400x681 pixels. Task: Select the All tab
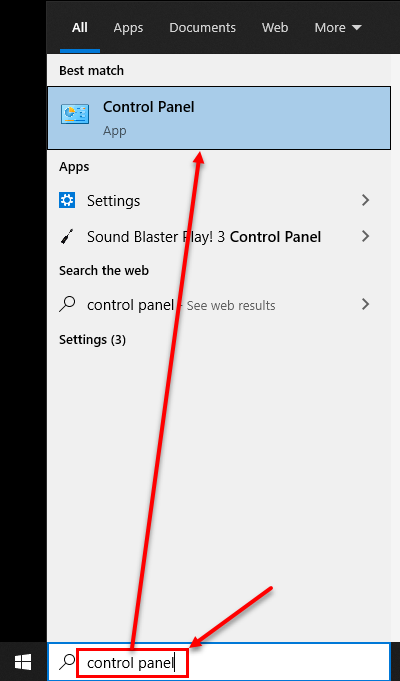pyautogui.click(x=80, y=28)
